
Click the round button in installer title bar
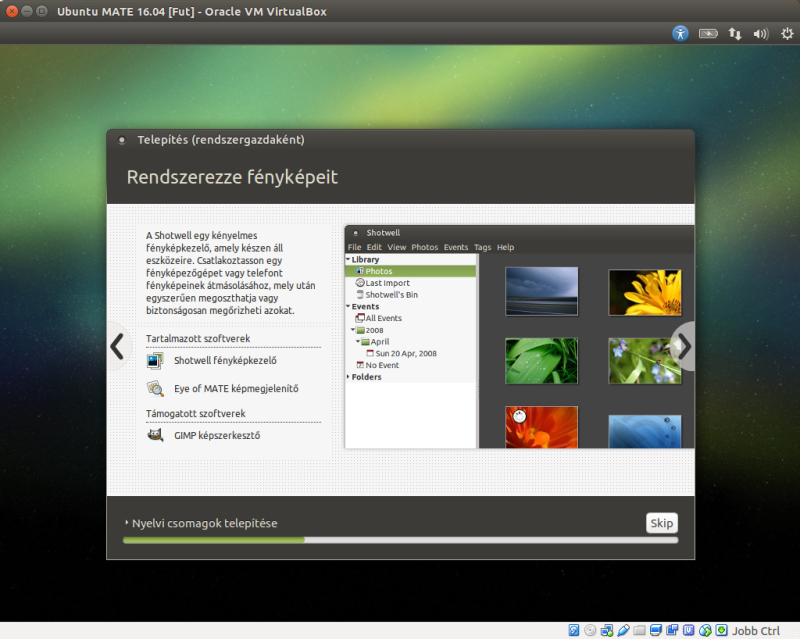point(121,140)
